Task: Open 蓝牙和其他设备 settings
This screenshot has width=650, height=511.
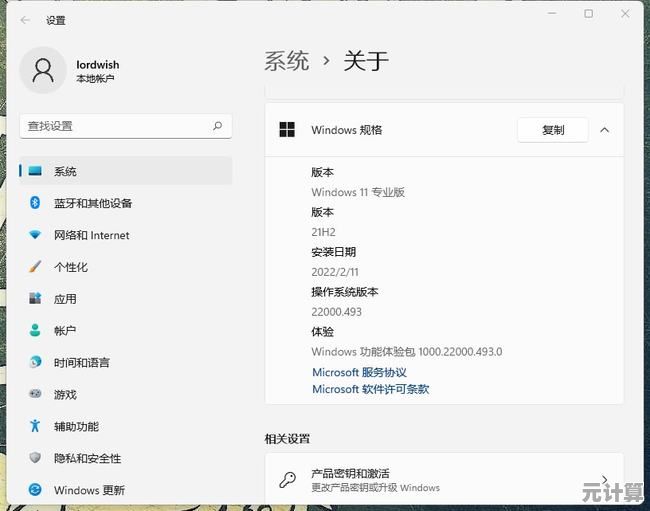Action: tap(126, 203)
